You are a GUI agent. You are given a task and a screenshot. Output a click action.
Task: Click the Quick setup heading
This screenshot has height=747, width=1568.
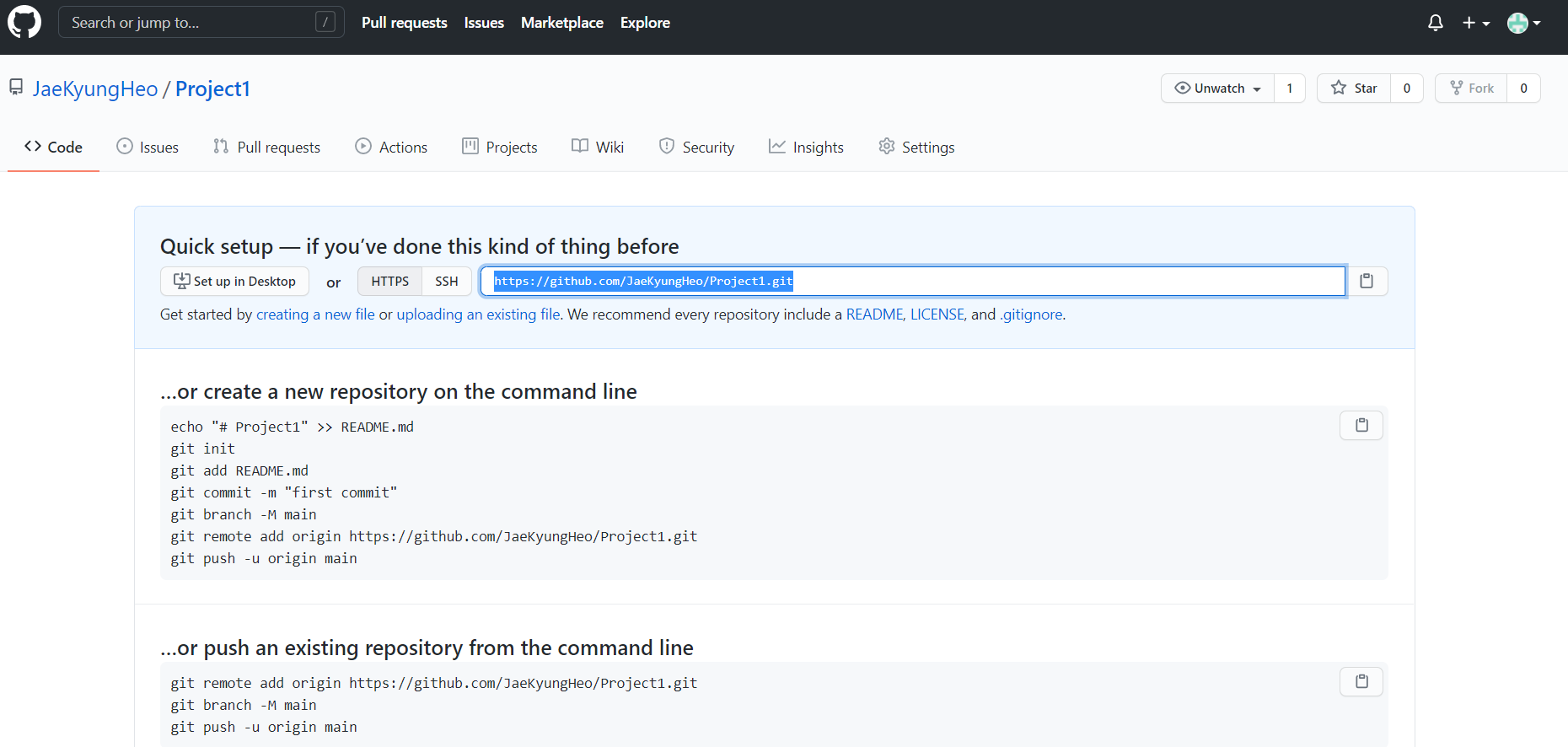[x=420, y=246]
